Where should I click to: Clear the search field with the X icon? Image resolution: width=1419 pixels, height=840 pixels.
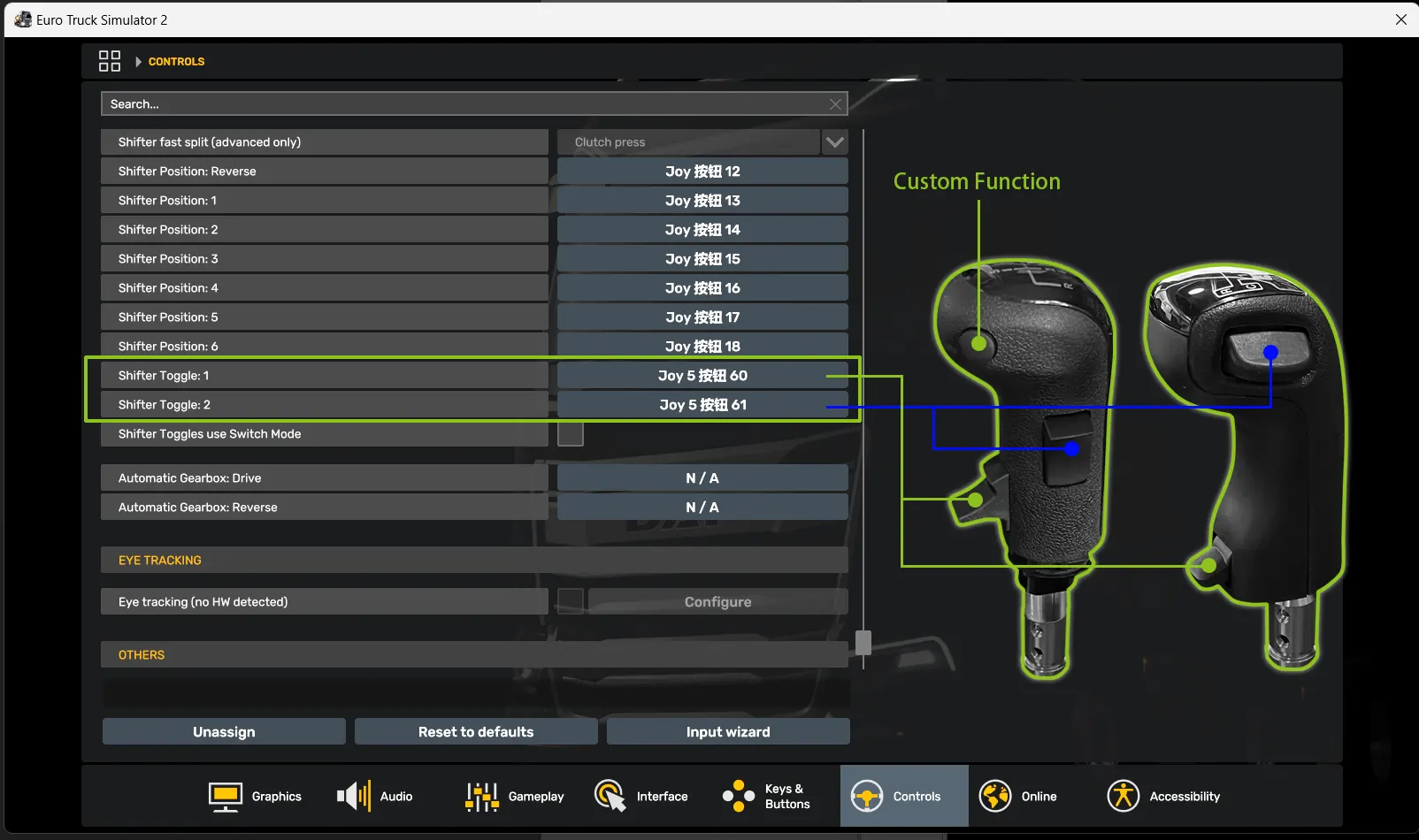[x=835, y=104]
